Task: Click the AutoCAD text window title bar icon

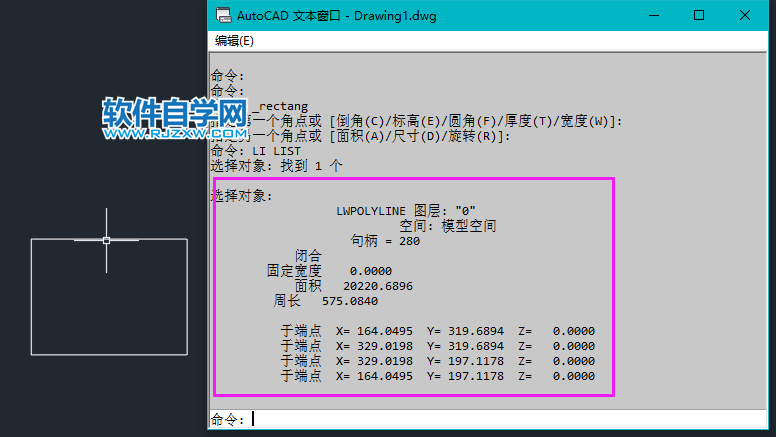Action: (224, 15)
